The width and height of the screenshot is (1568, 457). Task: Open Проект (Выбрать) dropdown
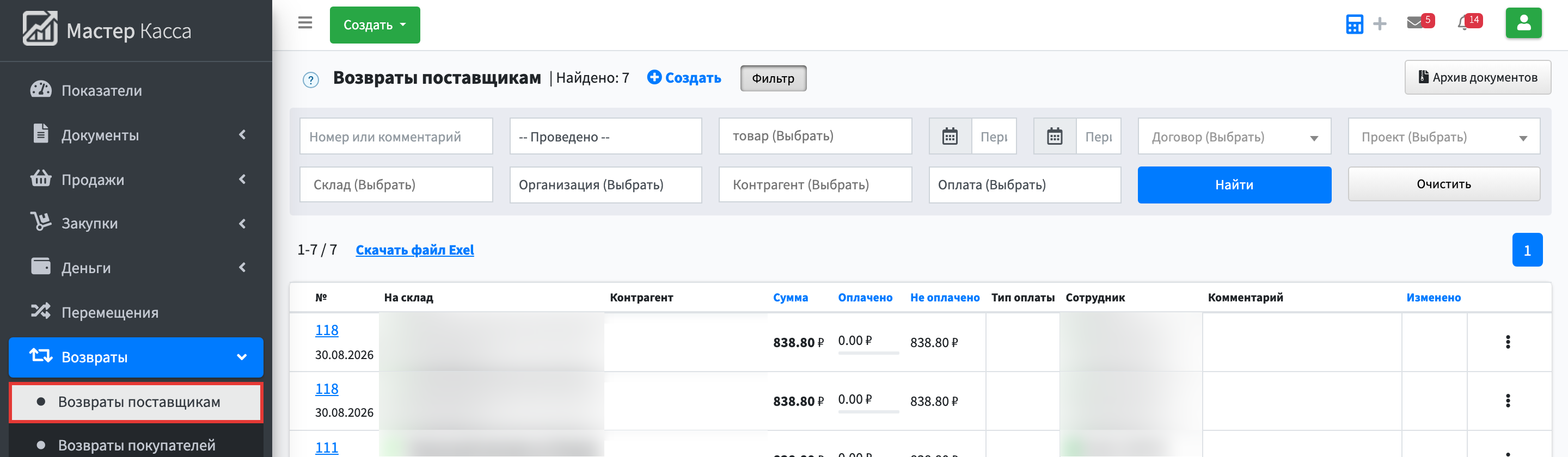(x=1444, y=137)
